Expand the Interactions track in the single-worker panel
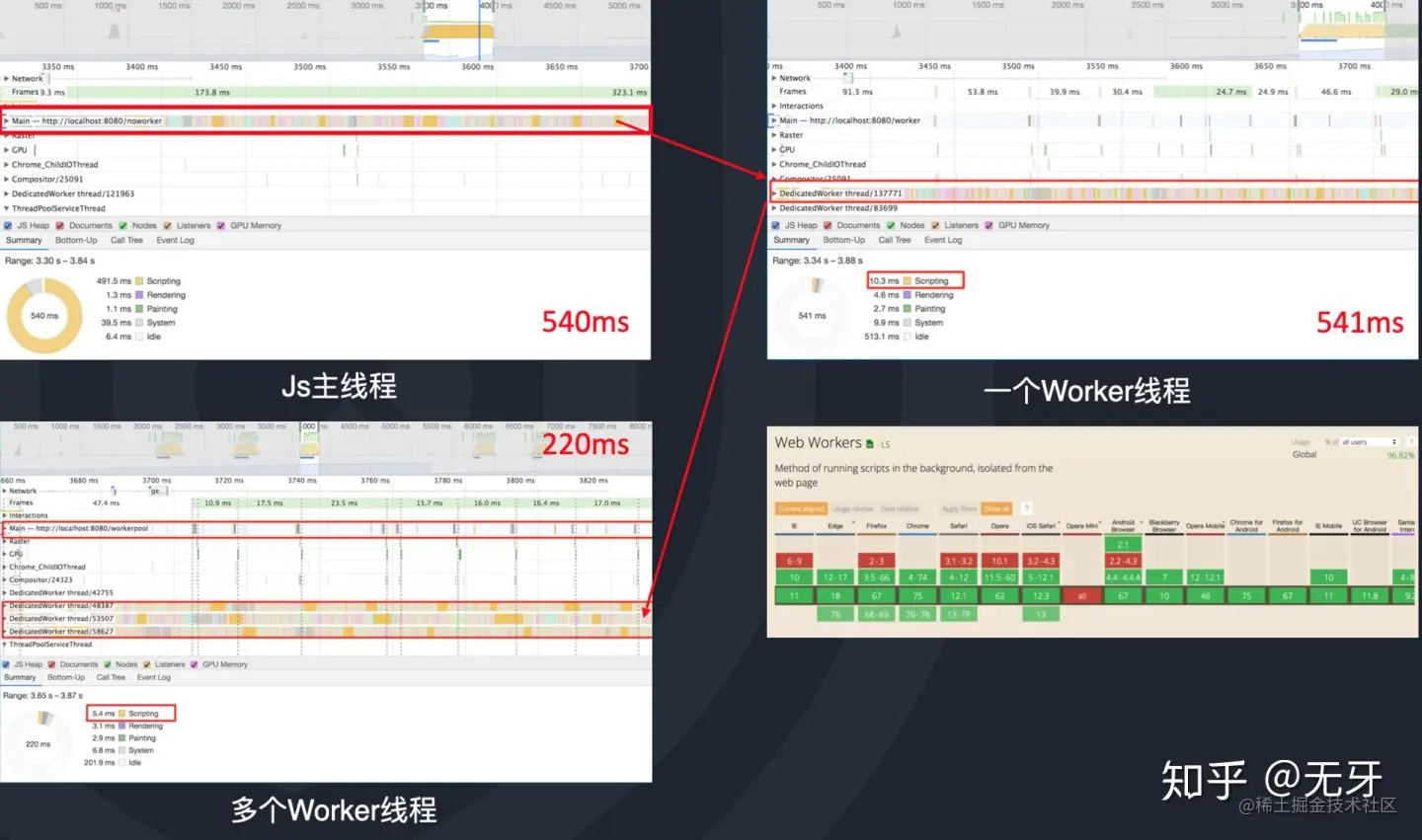1422x840 pixels. click(774, 106)
